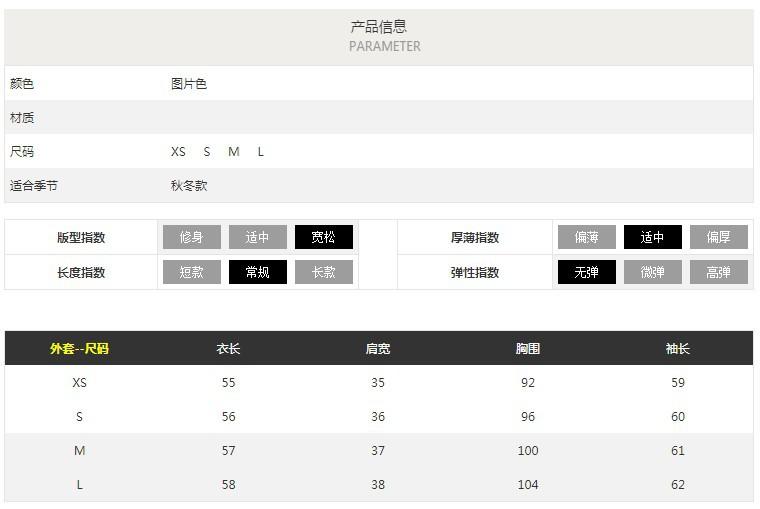Click the 产品信息 heading
The image size is (760, 509).
[379, 27]
